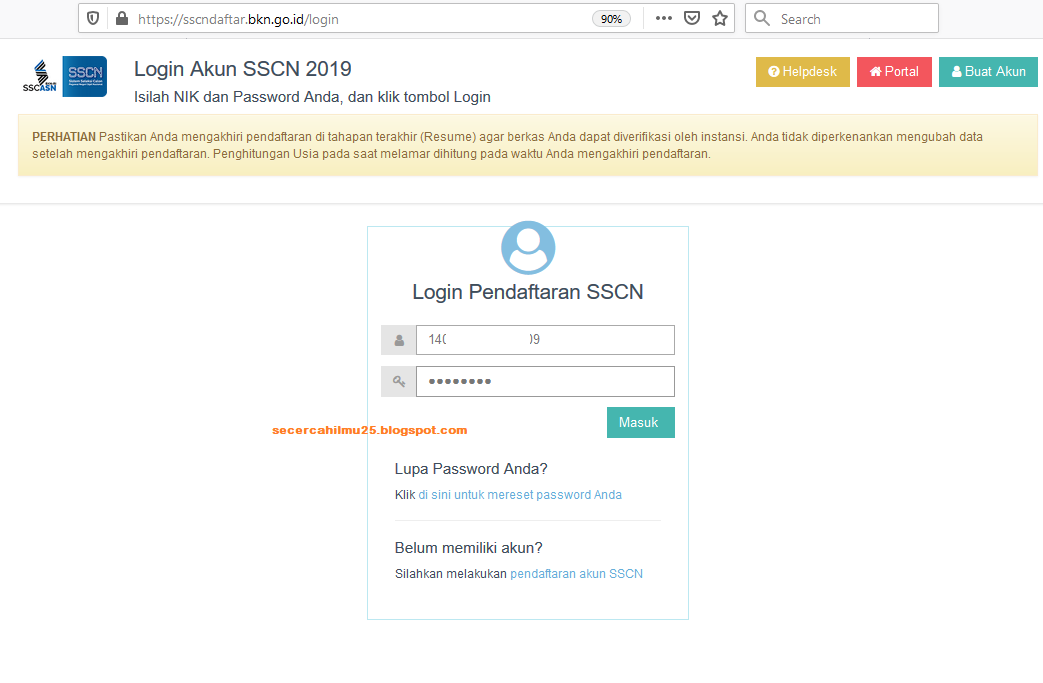
Task: Click the blue SSCN logo
Action: 84,76
